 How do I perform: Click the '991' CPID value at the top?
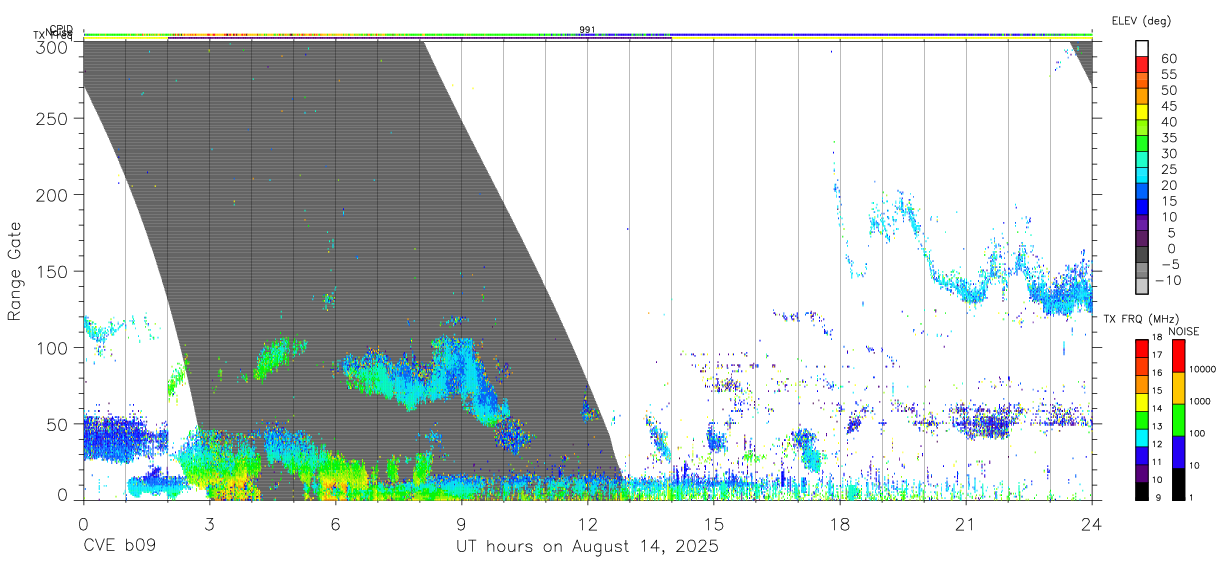click(x=587, y=30)
